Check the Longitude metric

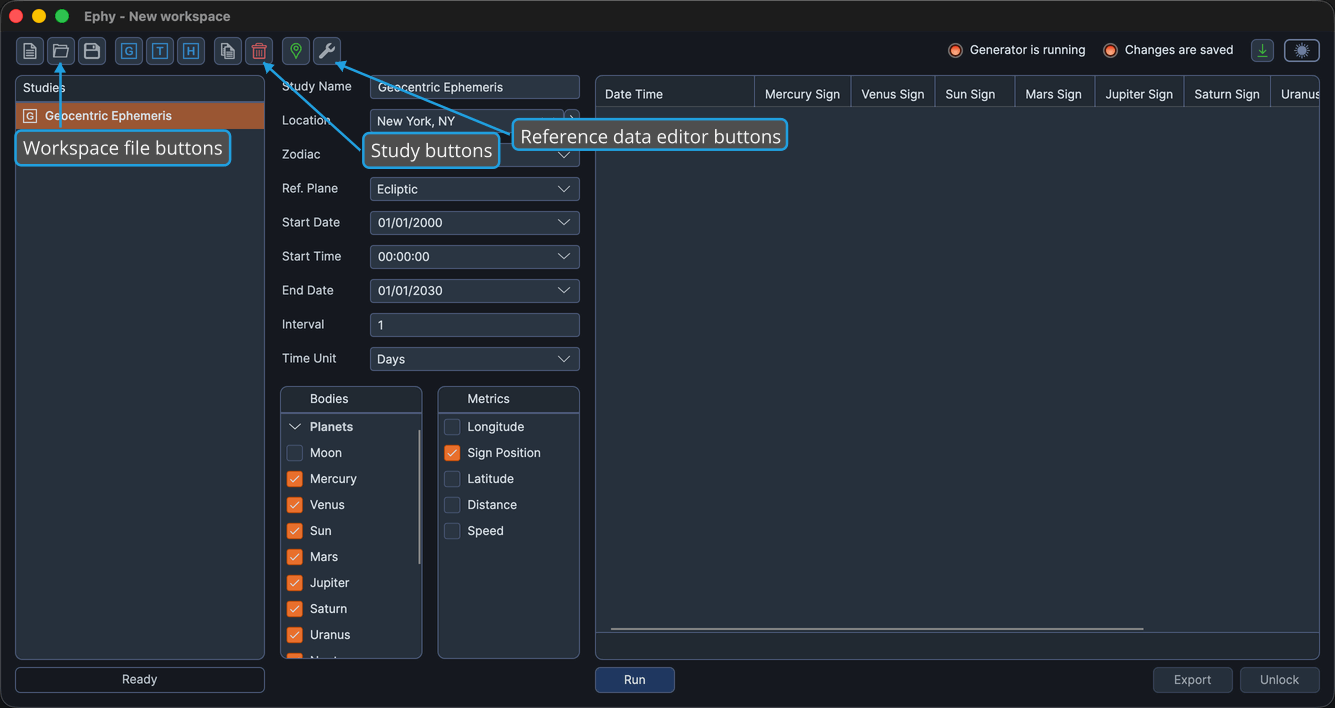pos(452,427)
